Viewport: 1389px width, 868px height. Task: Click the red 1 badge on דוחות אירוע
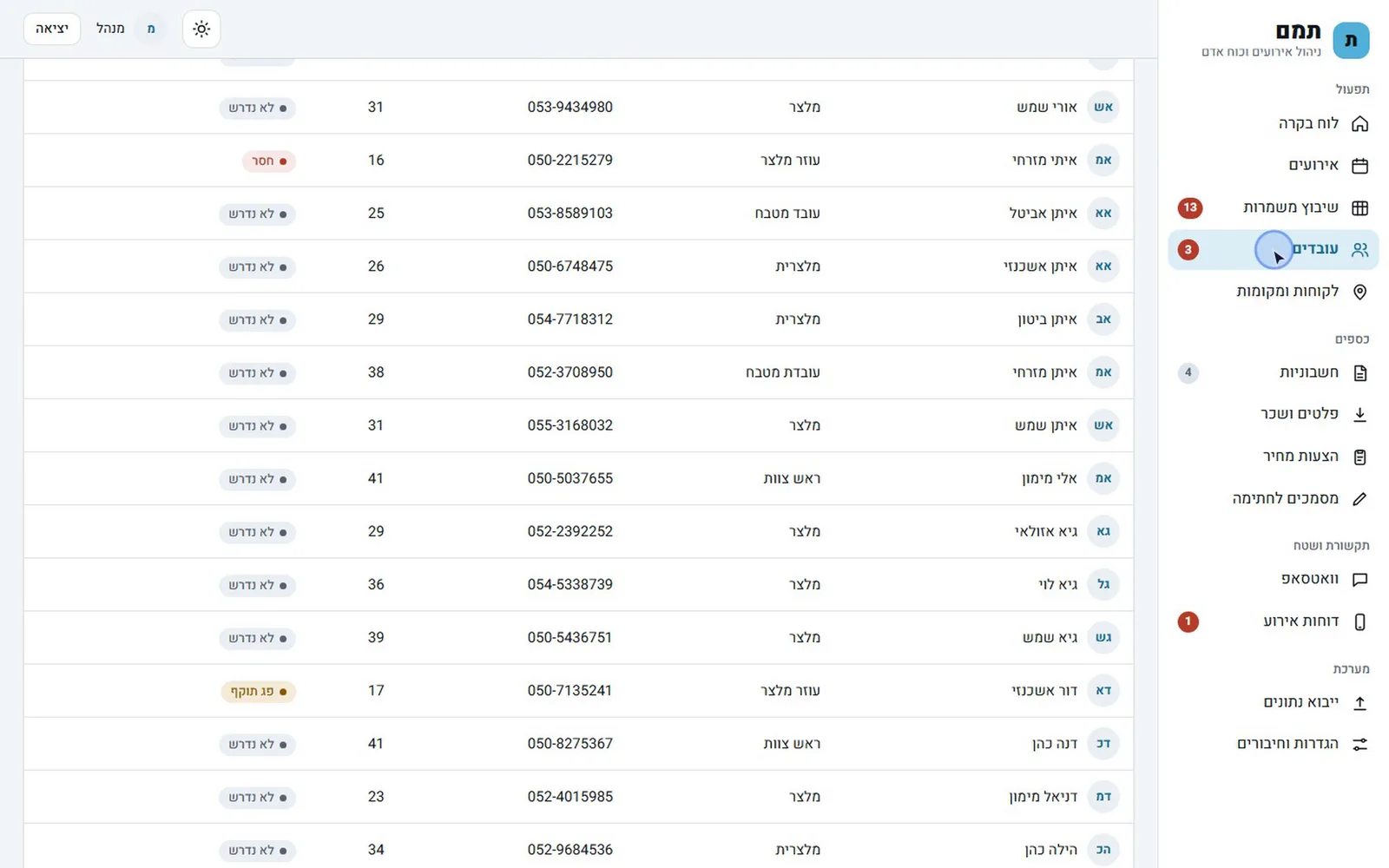click(1188, 621)
